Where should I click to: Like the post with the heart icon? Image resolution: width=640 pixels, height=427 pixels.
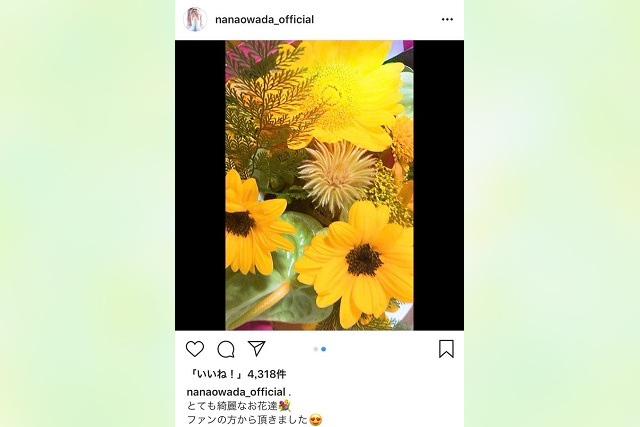[195, 349]
